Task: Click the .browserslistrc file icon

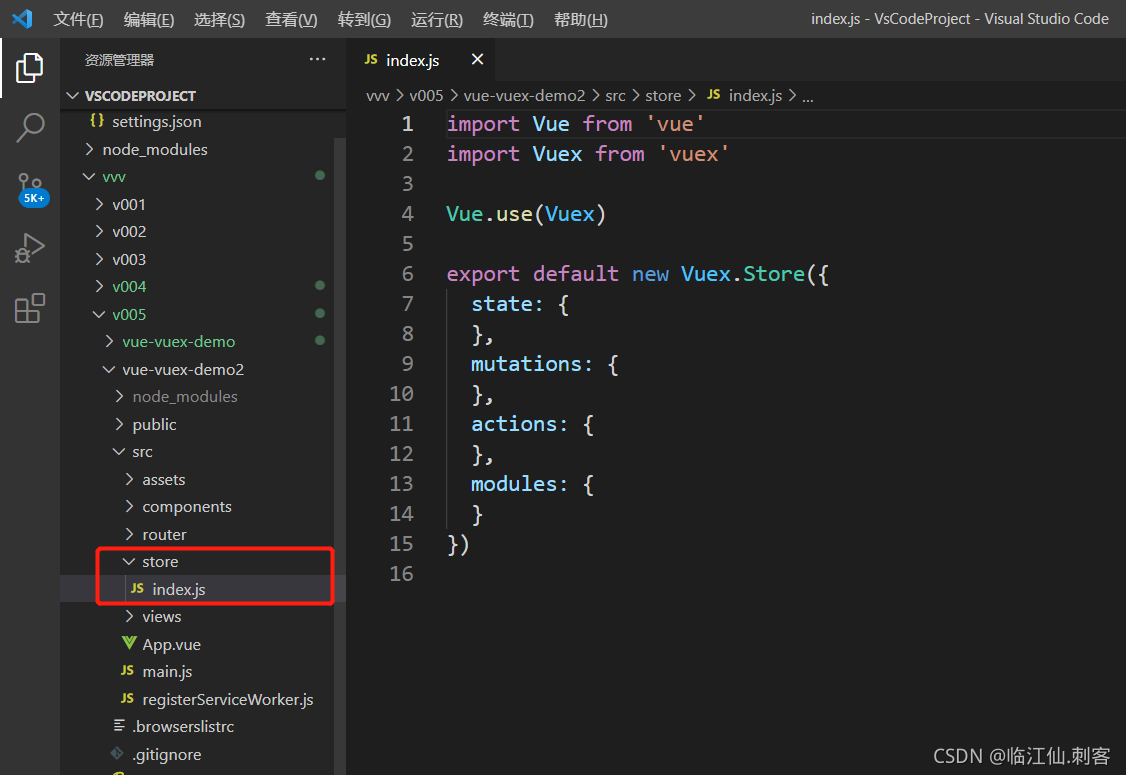Action: tap(119, 726)
